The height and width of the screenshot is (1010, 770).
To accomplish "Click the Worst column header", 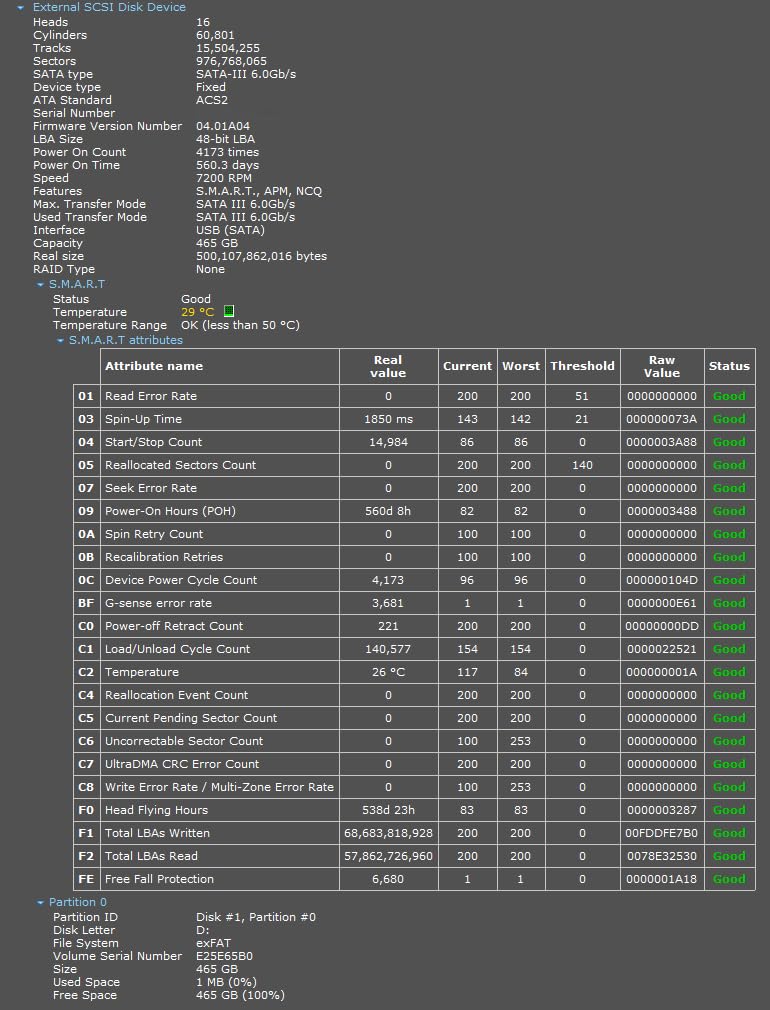I will [x=521, y=366].
